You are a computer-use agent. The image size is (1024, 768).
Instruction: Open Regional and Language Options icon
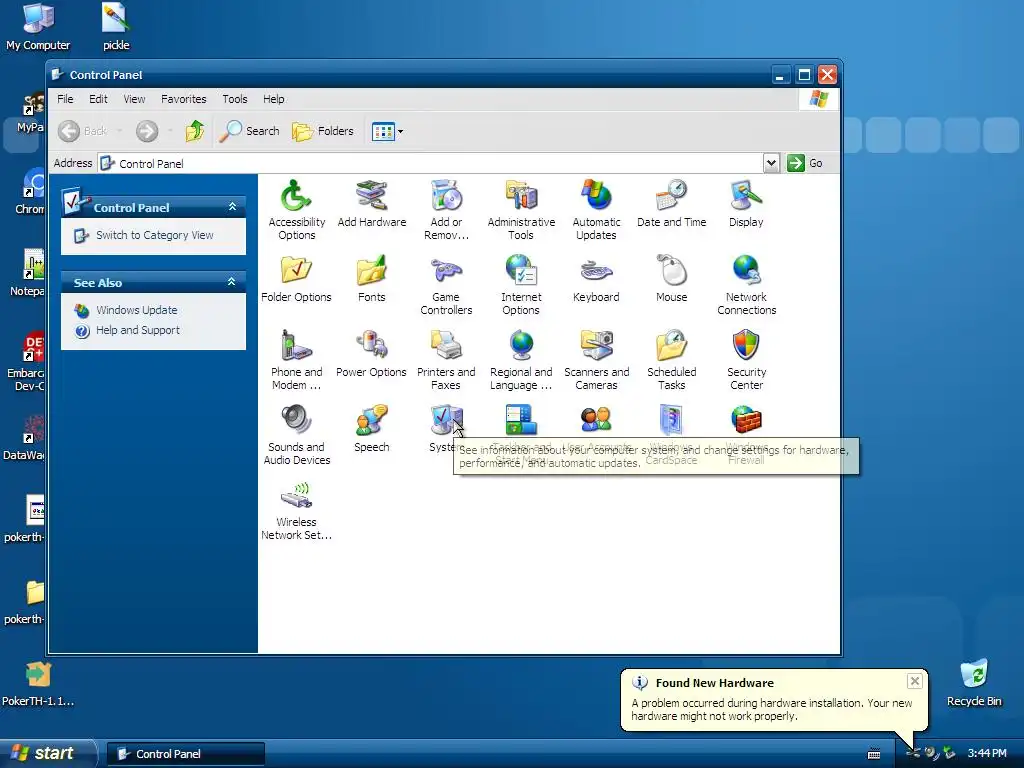521,360
